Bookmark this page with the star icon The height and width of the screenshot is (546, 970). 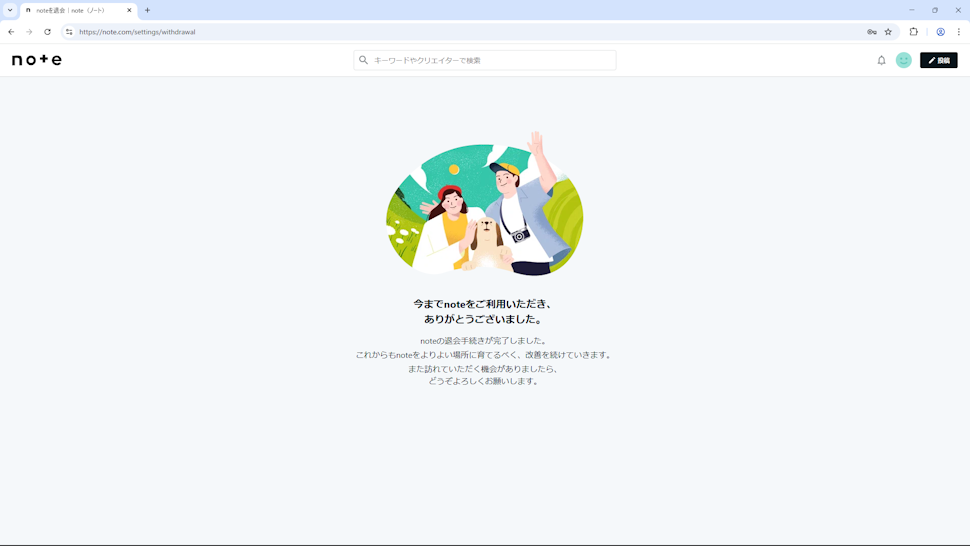888,32
